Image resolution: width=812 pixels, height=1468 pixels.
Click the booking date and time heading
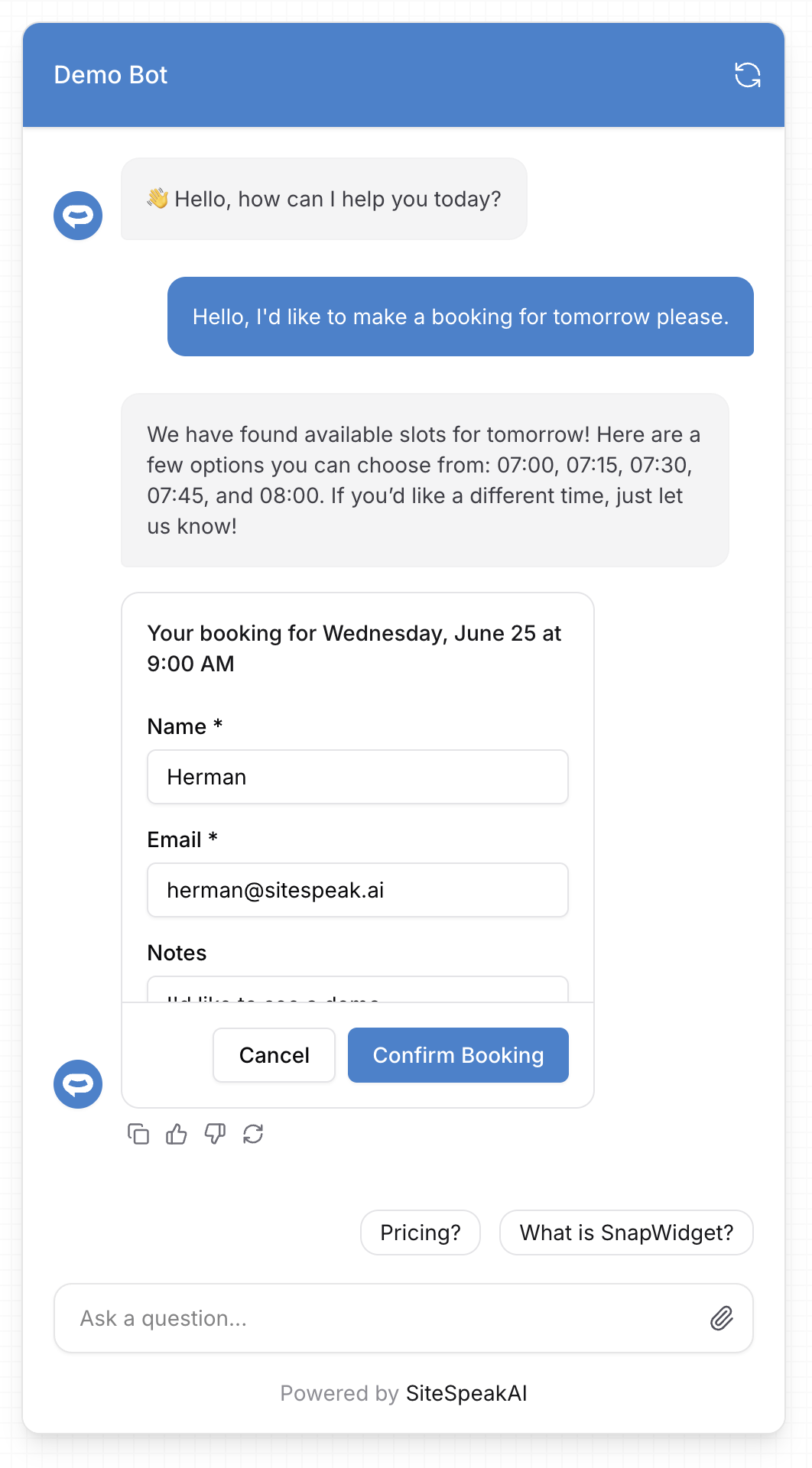point(354,648)
